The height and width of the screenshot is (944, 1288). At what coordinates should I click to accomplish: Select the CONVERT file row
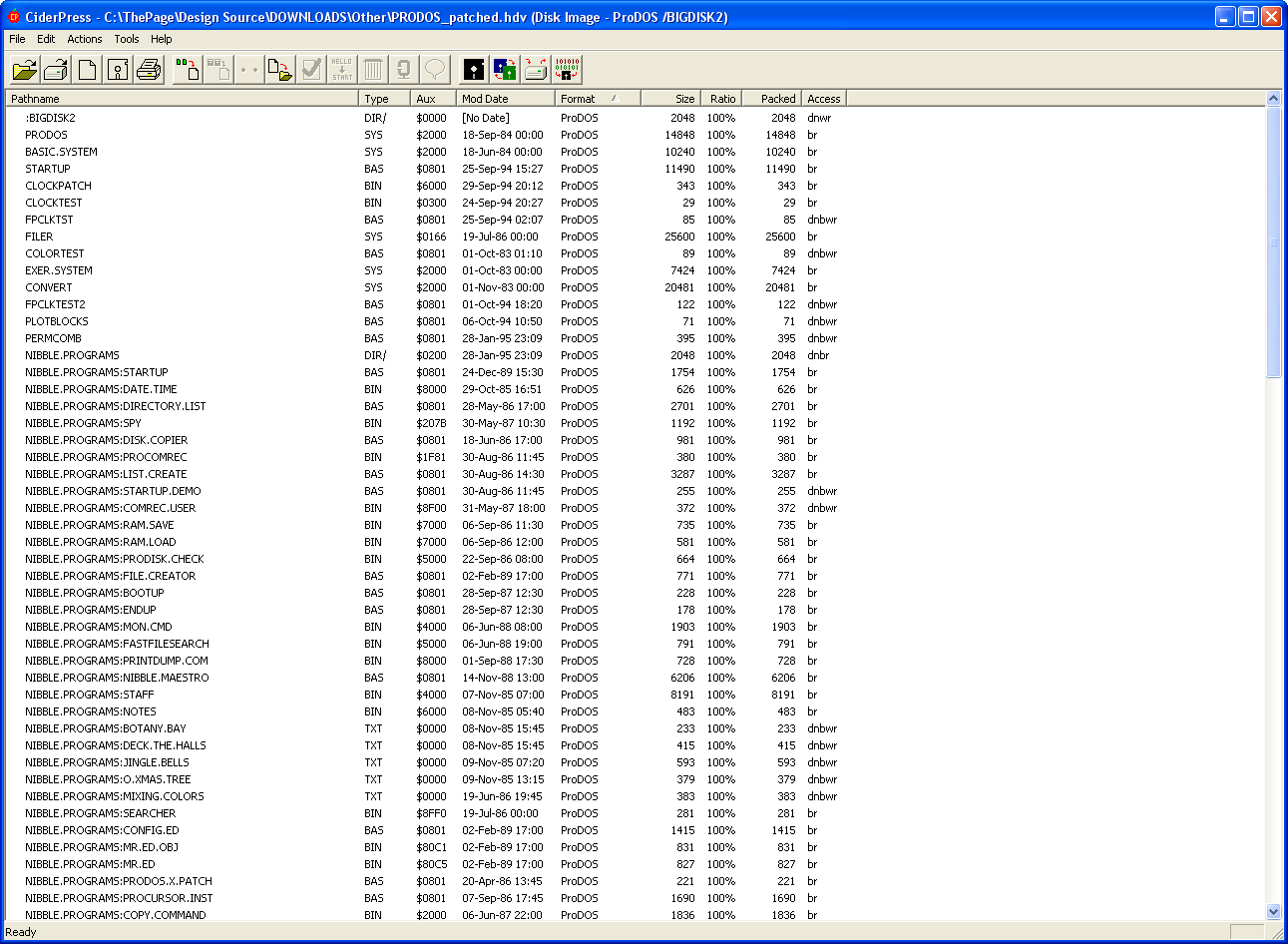tap(427, 287)
